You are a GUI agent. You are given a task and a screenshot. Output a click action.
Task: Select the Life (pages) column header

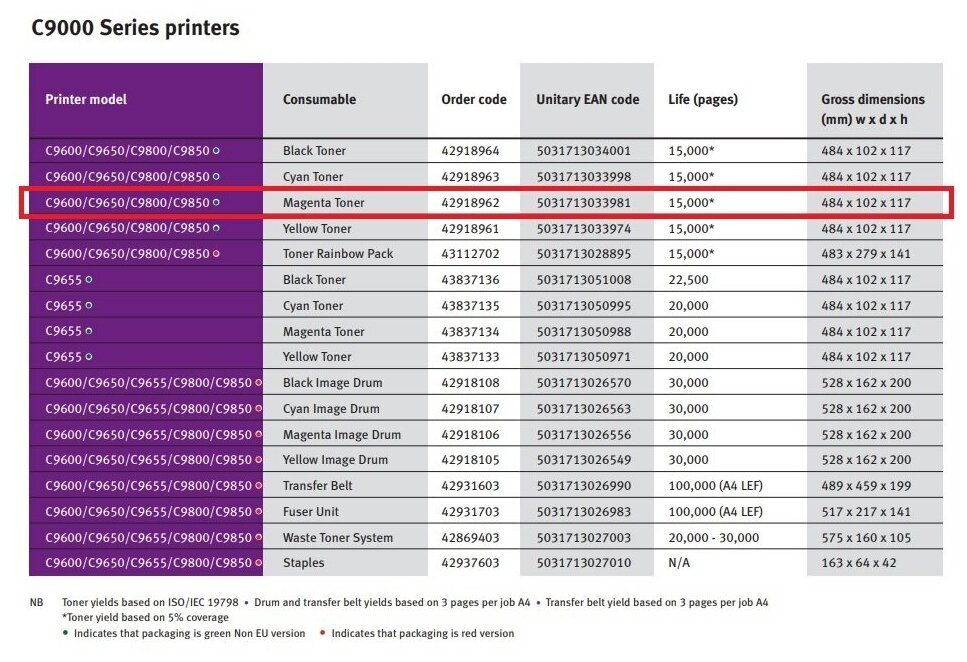(x=702, y=100)
